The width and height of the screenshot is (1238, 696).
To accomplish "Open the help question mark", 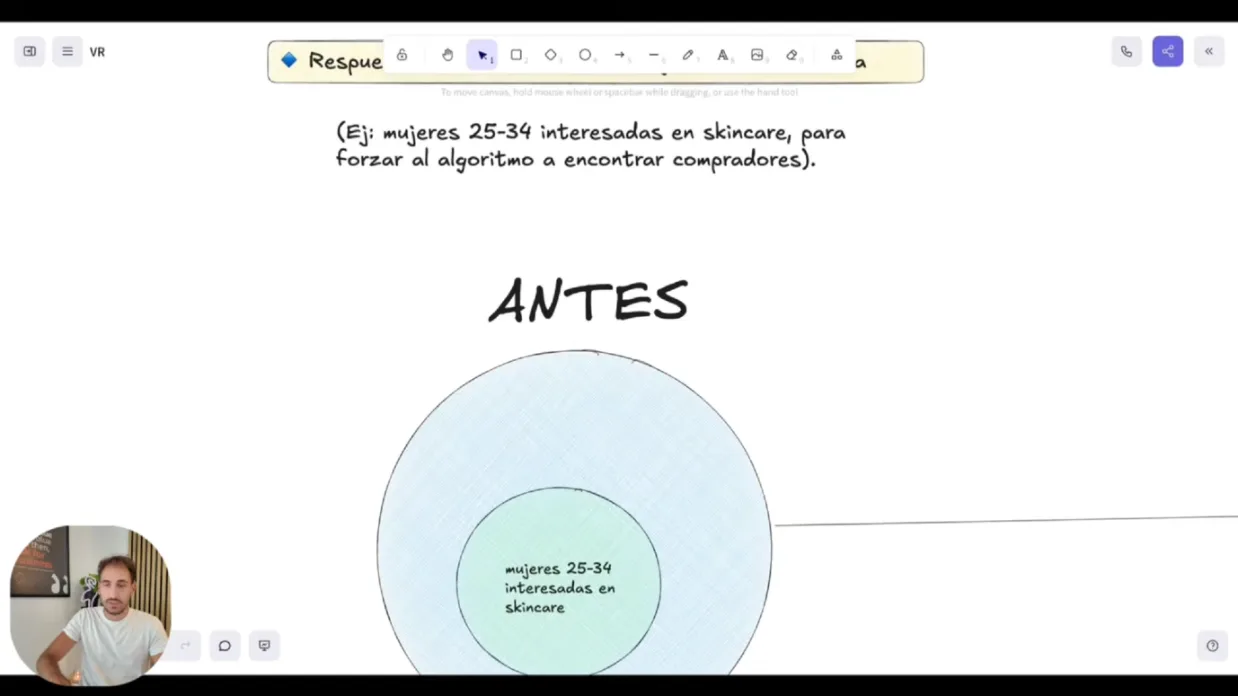I will pyautogui.click(x=1212, y=646).
